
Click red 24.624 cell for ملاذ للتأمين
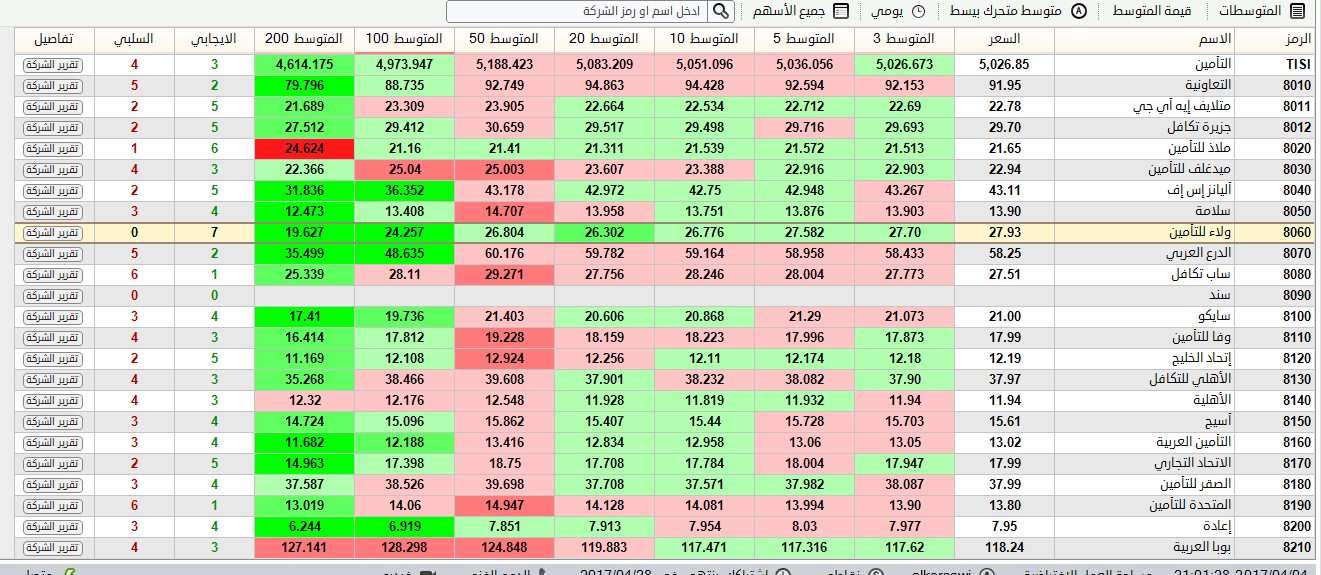pos(304,149)
